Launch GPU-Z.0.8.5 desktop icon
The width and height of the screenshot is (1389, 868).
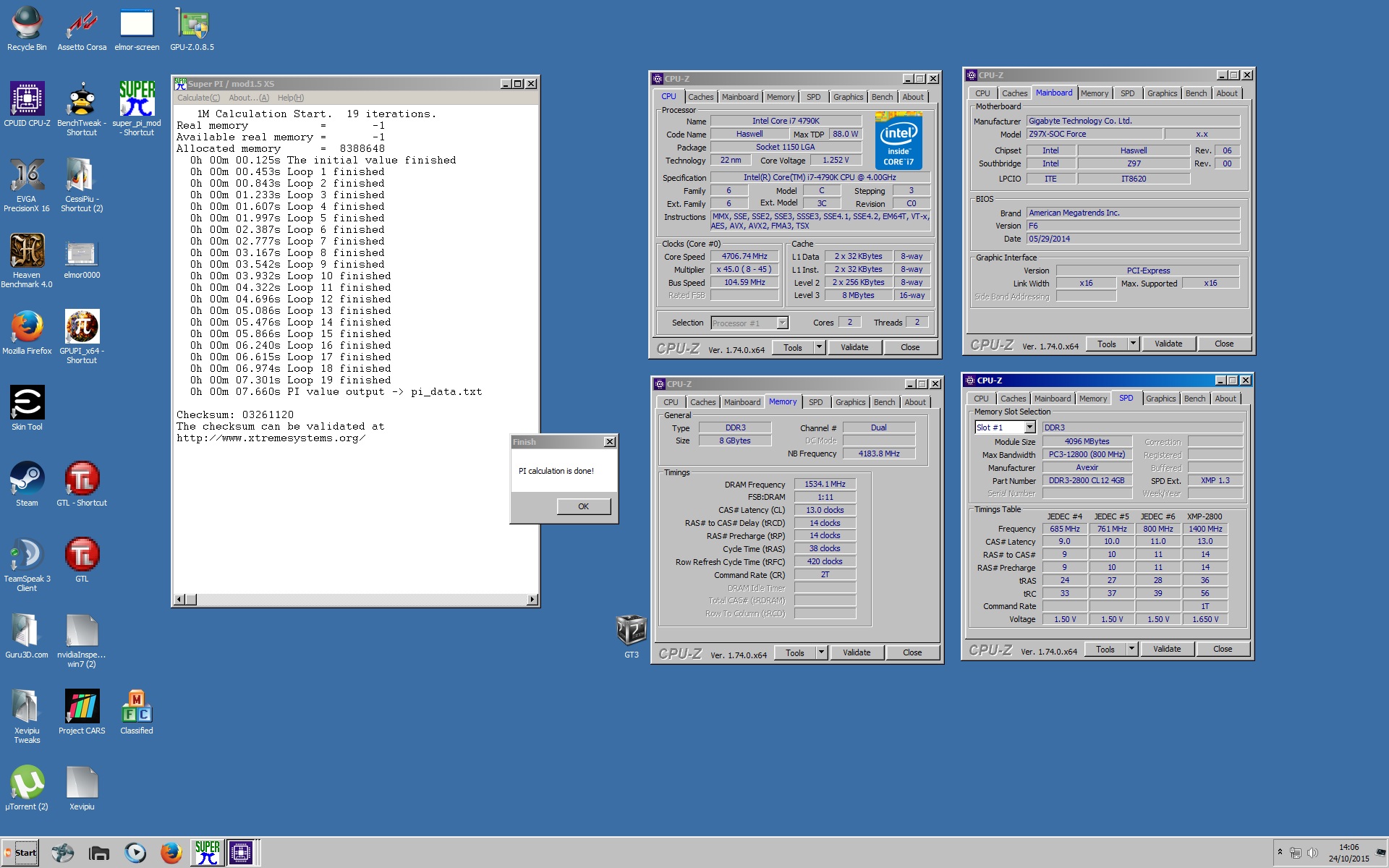click(x=192, y=29)
